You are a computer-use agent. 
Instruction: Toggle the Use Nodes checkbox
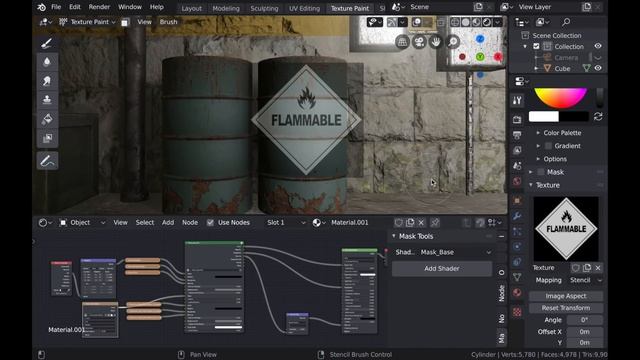click(210, 222)
